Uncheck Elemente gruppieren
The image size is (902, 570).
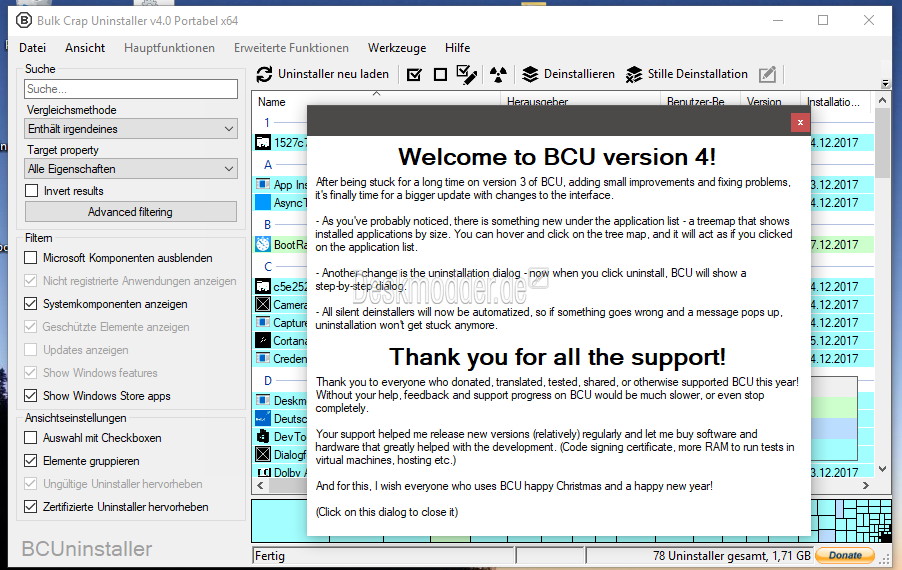click(30, 461)
